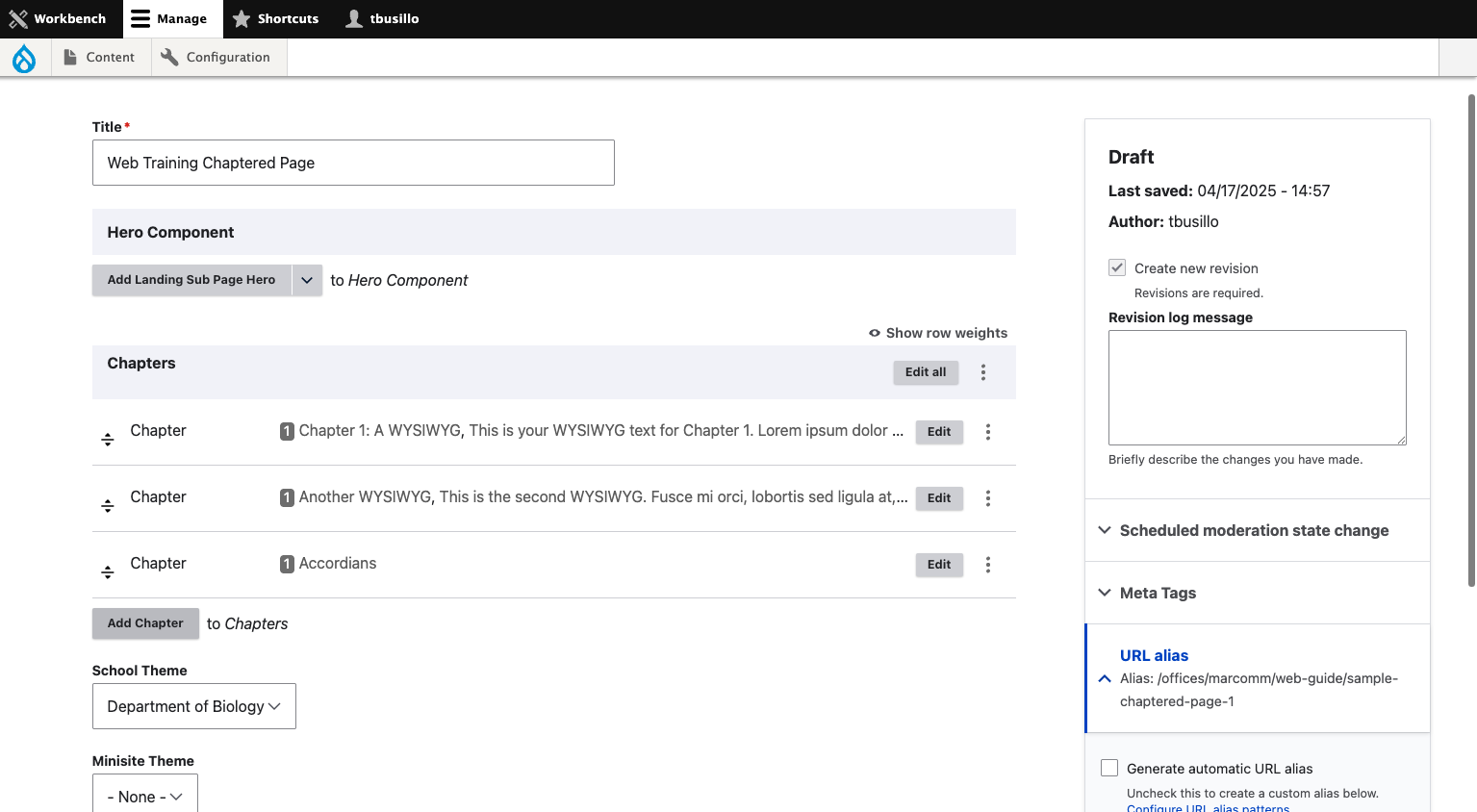Open three-dot menu for Chapter 1 row
The width and height of the screenshot is (1477, 812).
pyautogui.click(x=988, y=432)
